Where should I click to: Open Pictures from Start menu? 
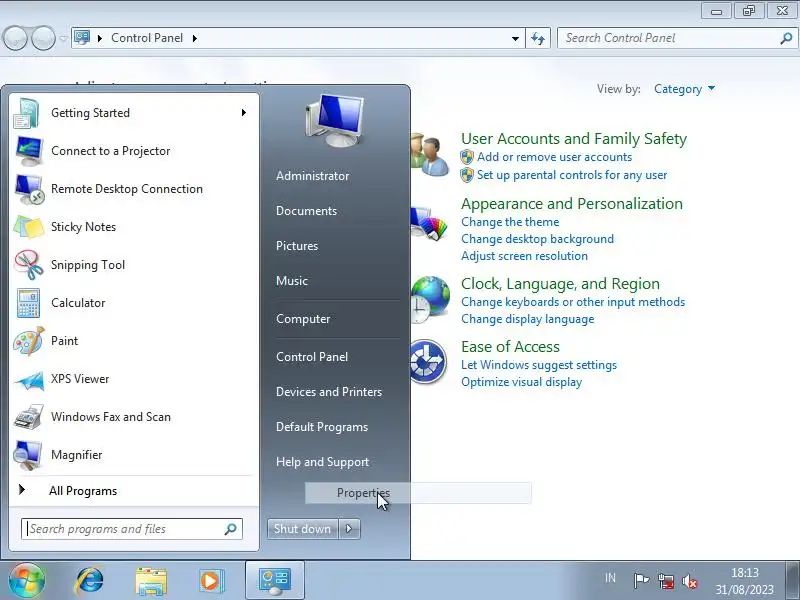click(297, 246)
